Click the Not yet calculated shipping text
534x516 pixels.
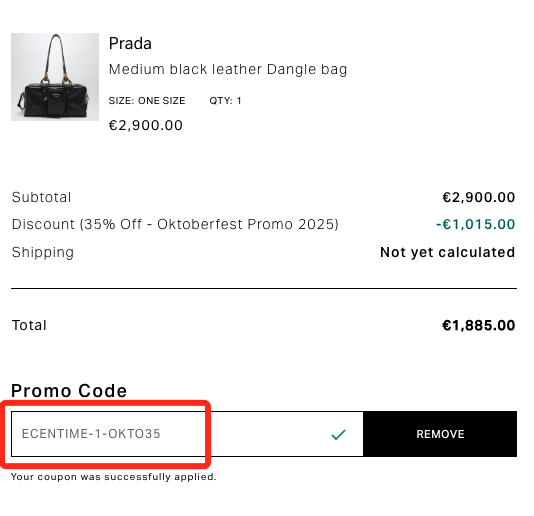447,252
